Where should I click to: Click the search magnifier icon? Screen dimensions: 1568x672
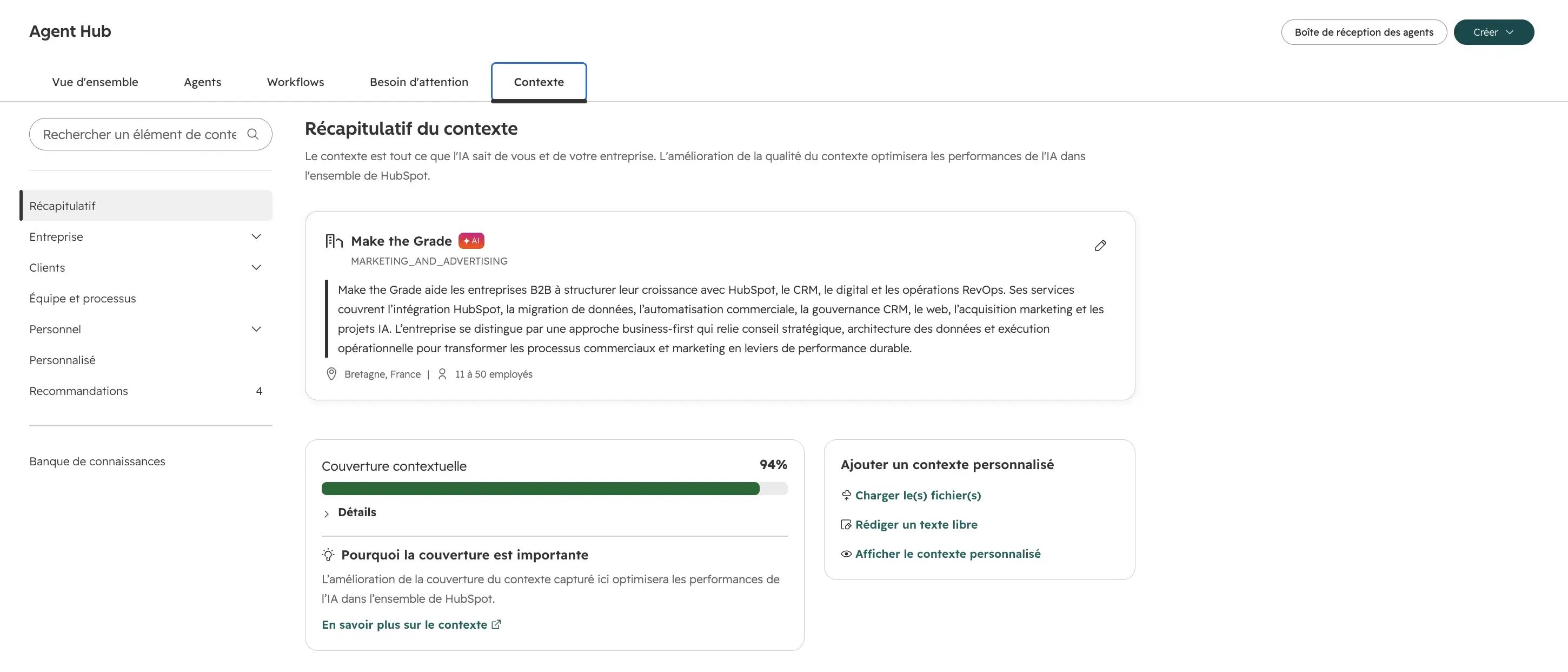[x=253, y=134]
